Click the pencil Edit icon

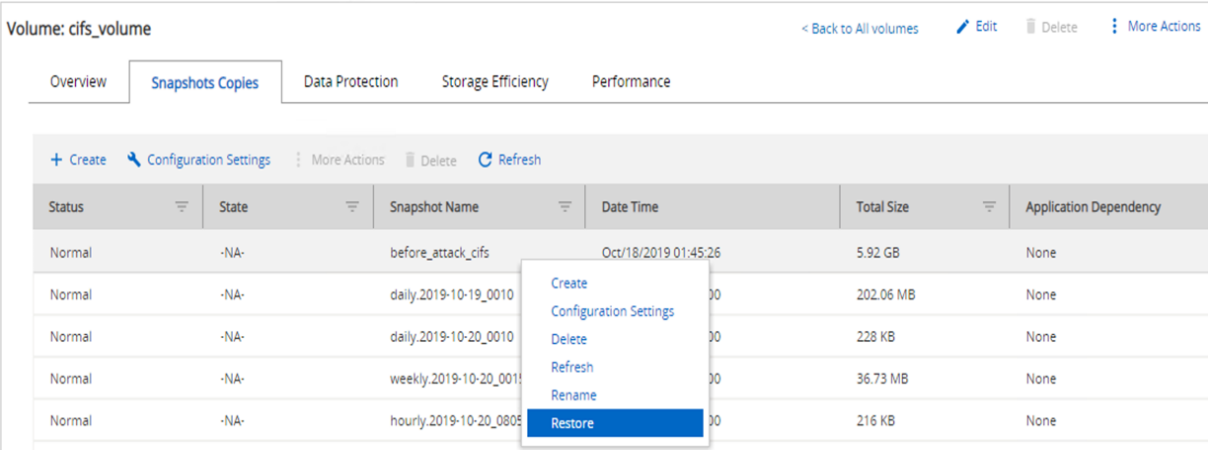click(963, 27)
